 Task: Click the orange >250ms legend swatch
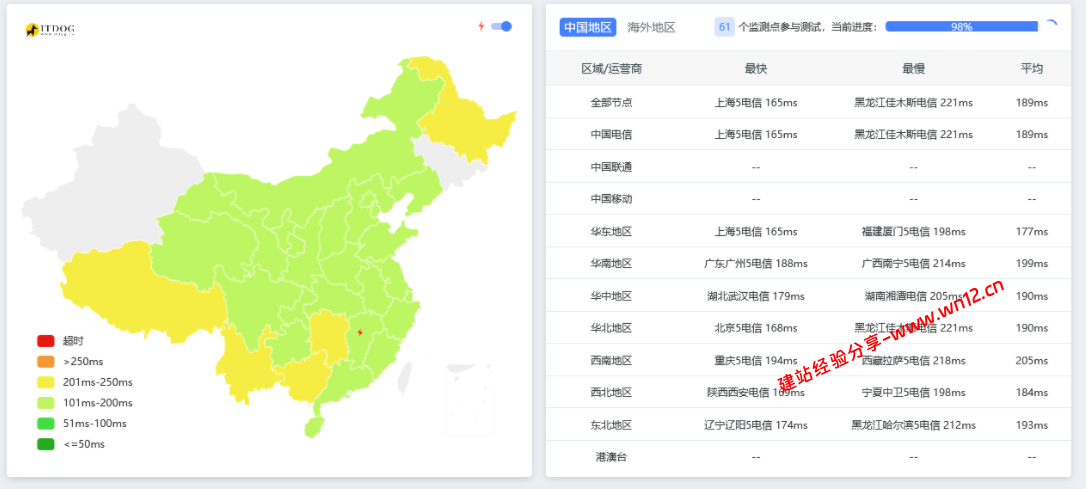(46, 362)
